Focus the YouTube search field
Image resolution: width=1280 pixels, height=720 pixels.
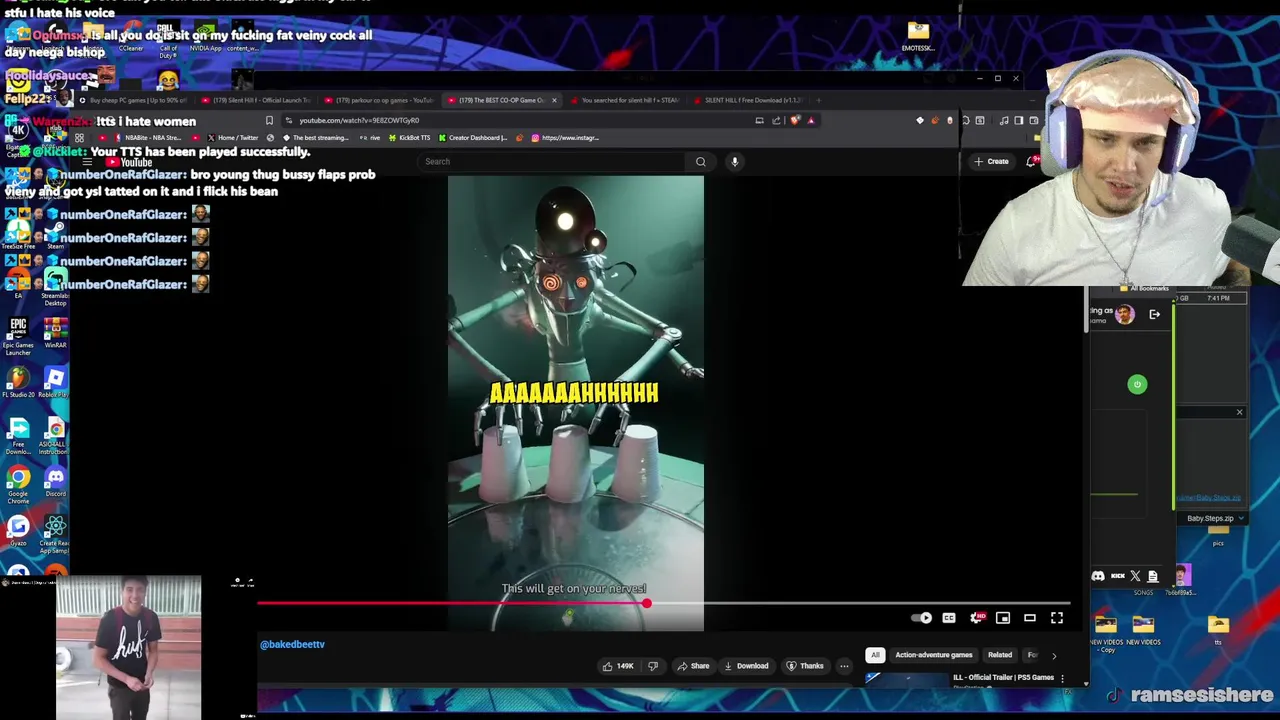click(553, 161)
